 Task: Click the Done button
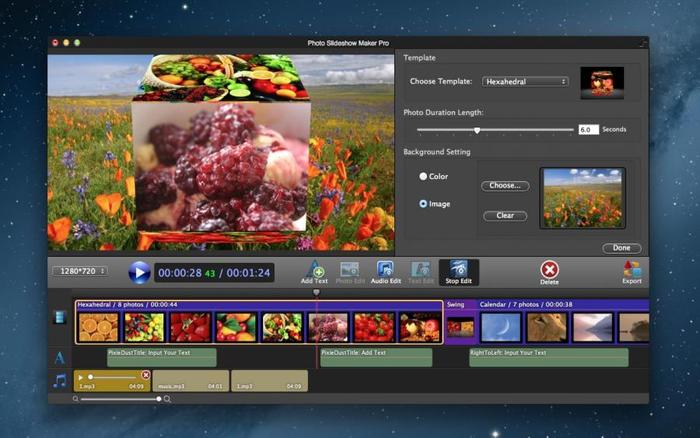click(x=621, y=248)
